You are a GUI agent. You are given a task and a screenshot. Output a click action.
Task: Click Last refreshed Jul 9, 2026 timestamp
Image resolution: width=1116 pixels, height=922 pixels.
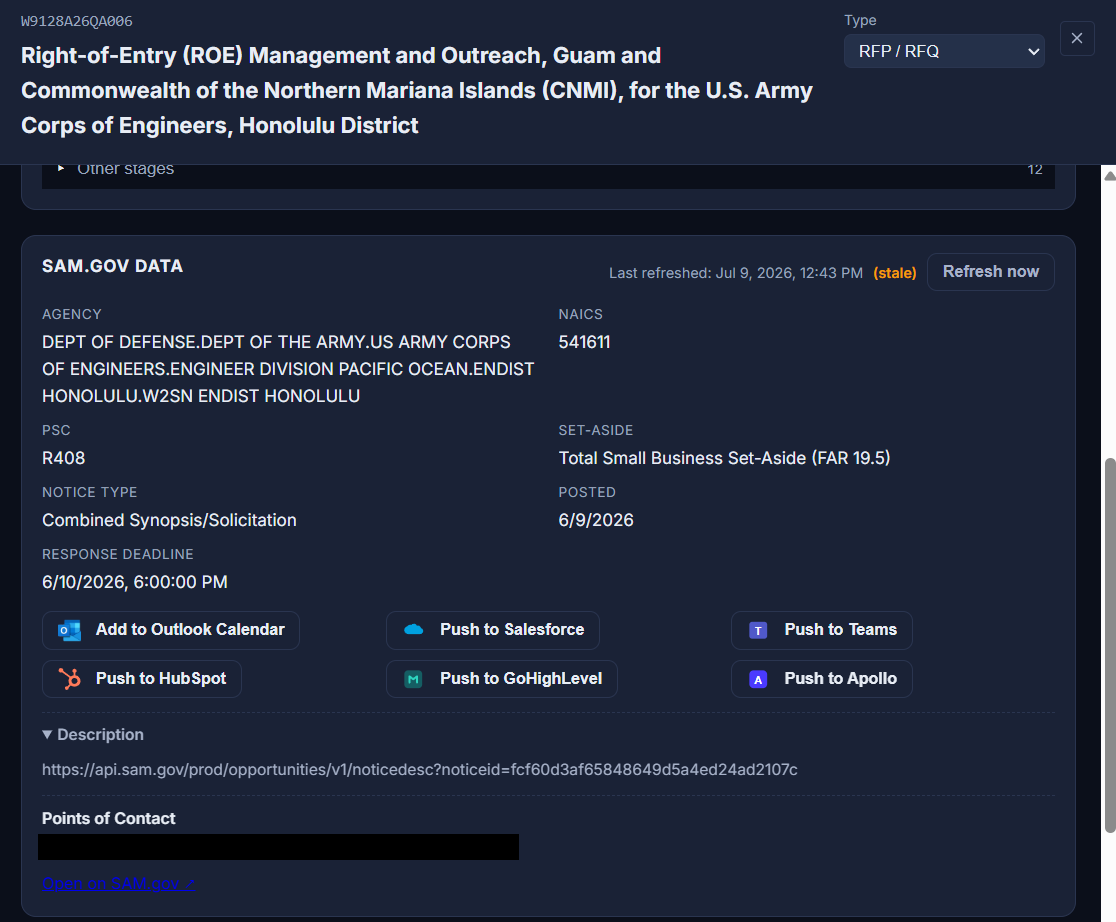point(736,273)
